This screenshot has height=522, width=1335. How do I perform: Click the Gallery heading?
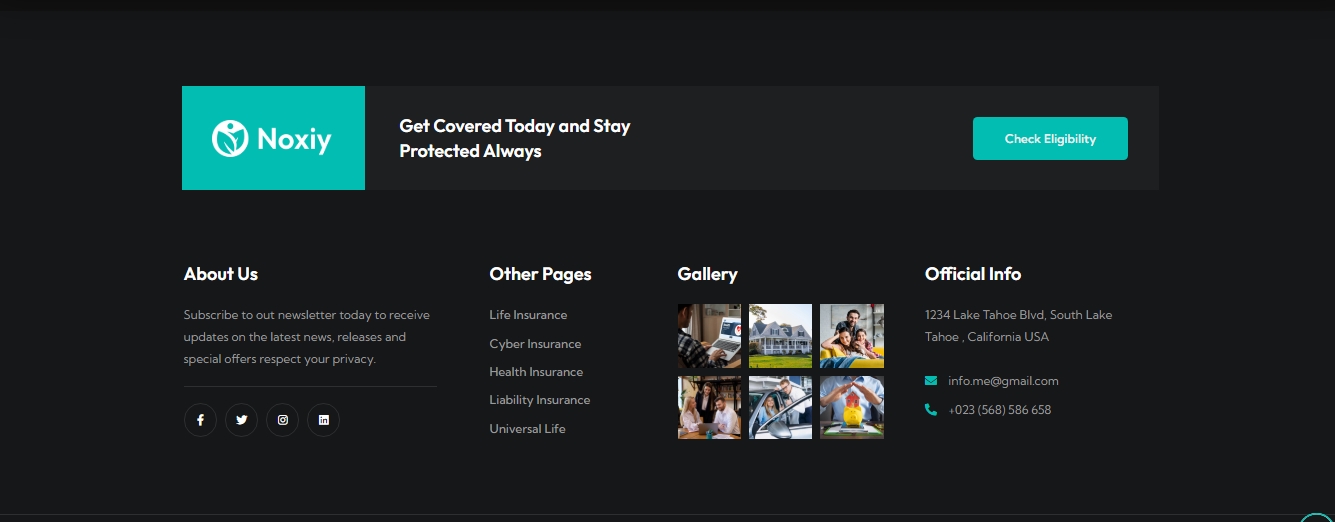pos(707,274)
